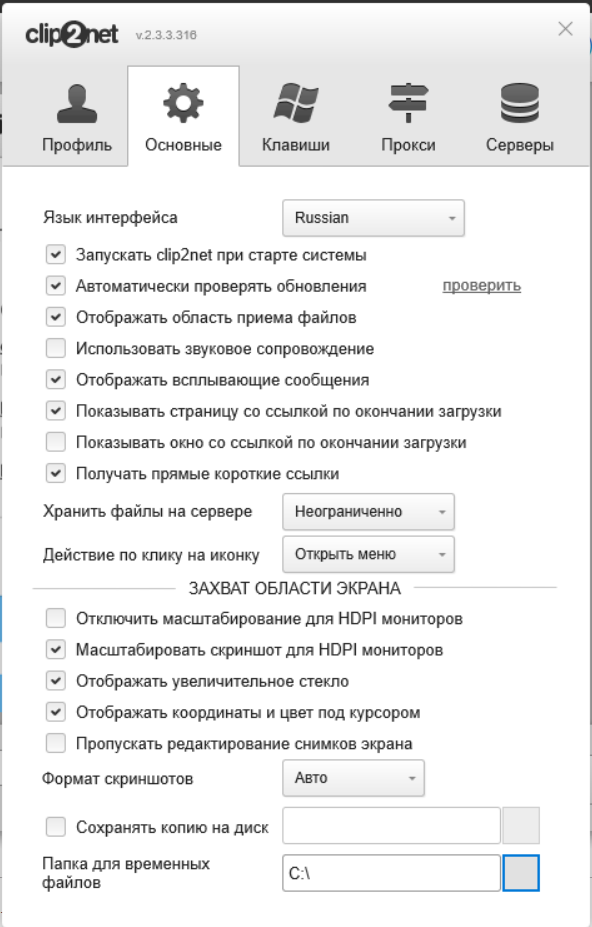
Task: Open the Прокси signpost icon
Action: point(408,103)
